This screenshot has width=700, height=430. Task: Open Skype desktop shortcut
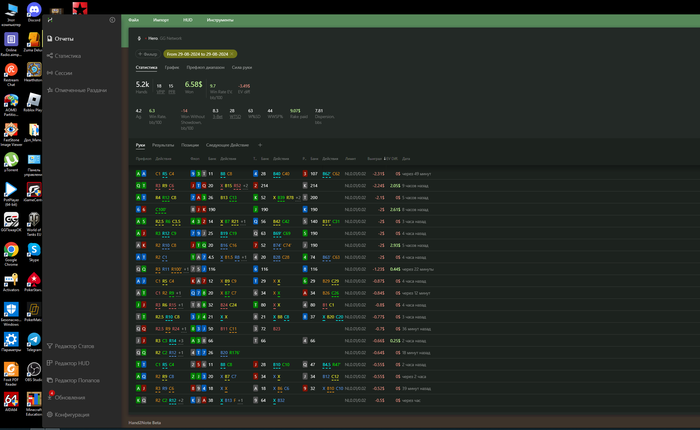click(x=34, y=252)
